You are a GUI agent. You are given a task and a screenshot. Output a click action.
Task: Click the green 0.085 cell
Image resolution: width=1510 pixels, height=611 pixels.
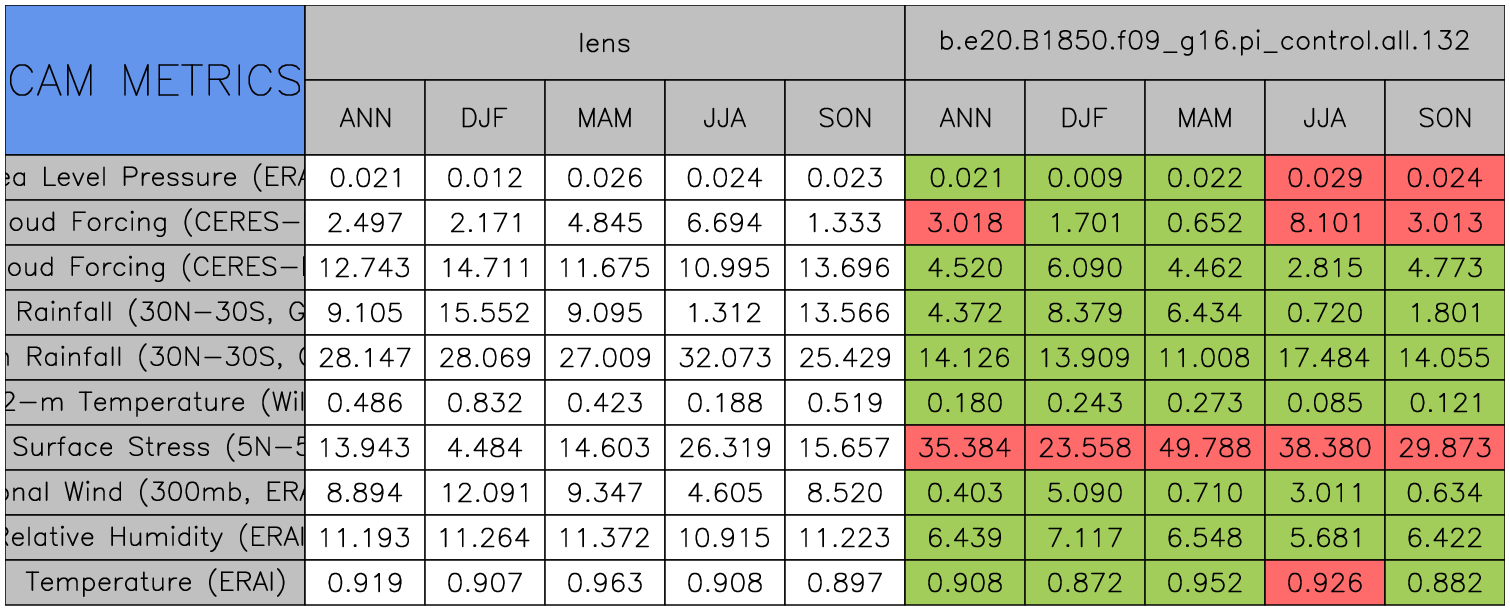pyautogui.click(x=1324, y=403)
